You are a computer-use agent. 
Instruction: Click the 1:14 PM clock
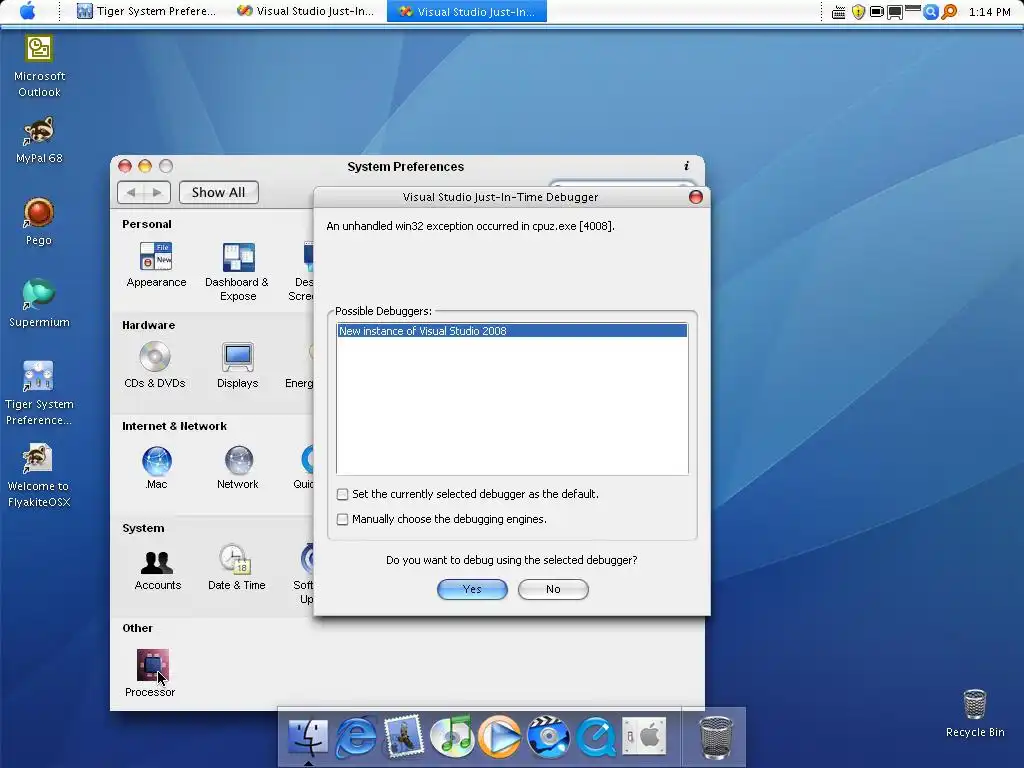click(x=989, y=12)
